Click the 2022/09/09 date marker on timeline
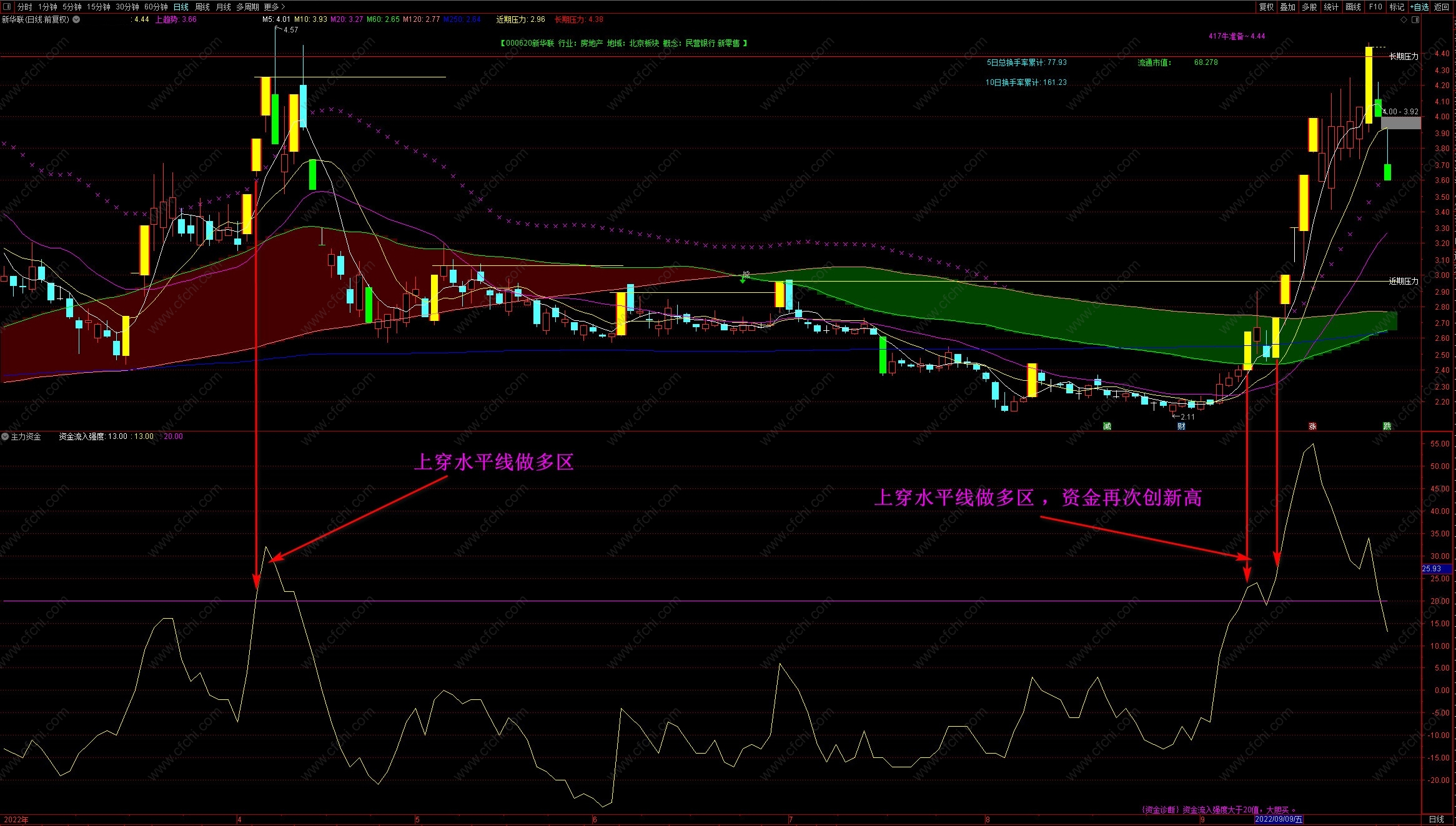The image size is (1456, 826). coord(1279,819)
